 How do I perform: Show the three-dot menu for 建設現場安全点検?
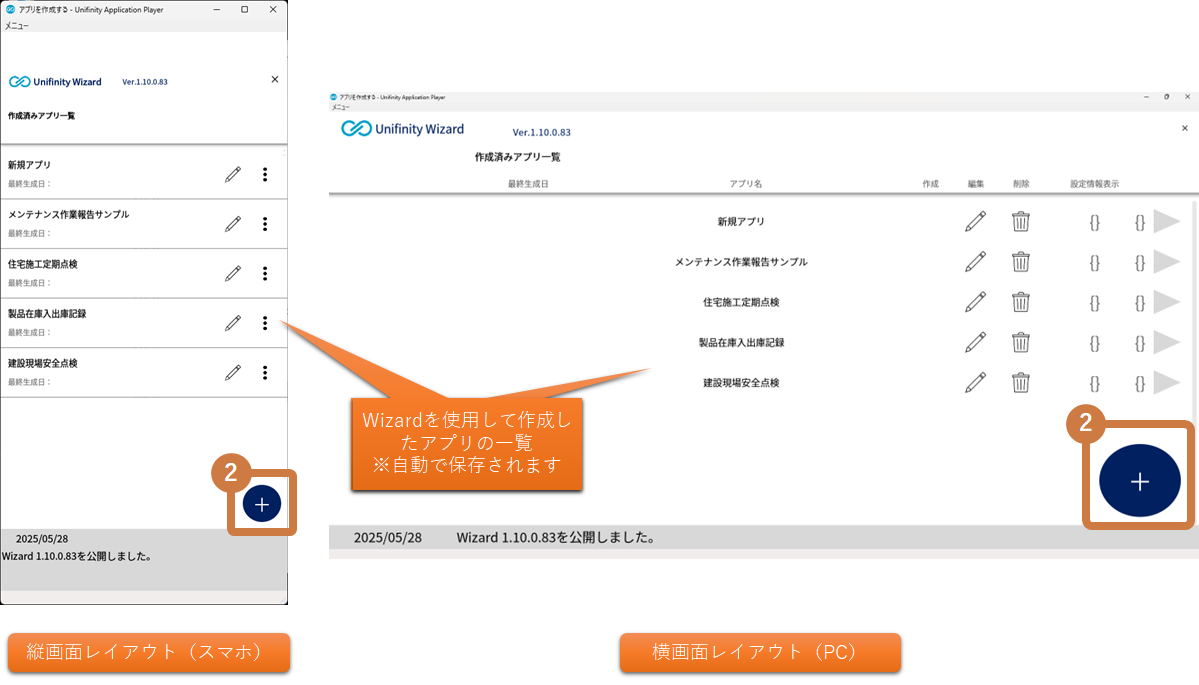pos(265,372)
